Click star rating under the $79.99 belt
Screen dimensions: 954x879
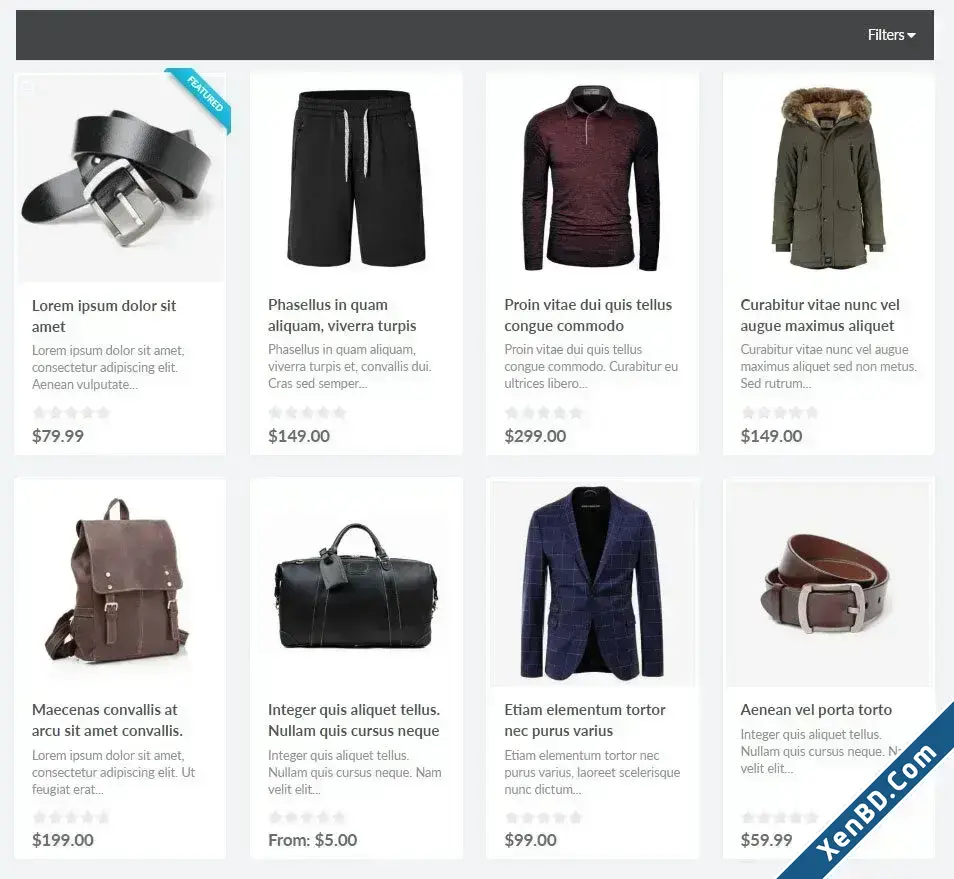(71, 412)
